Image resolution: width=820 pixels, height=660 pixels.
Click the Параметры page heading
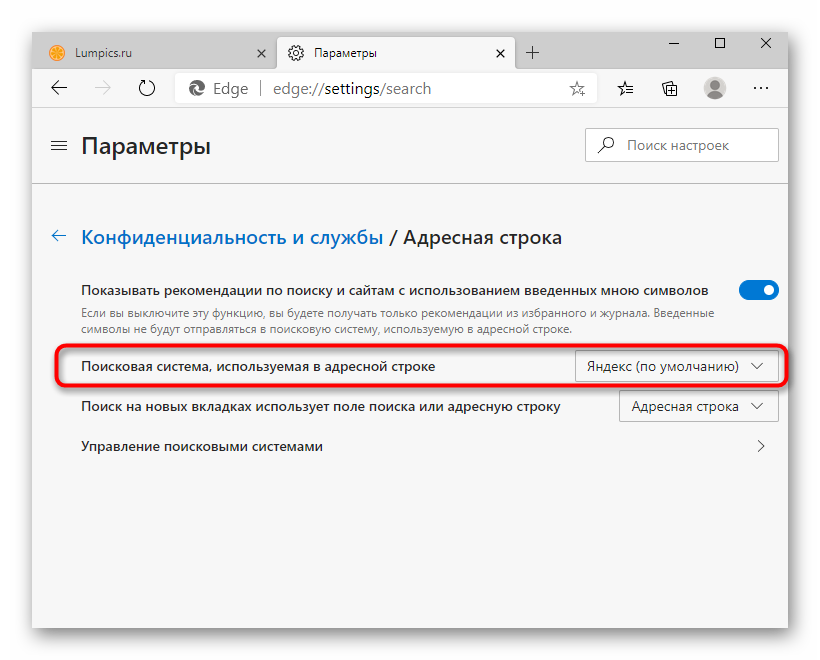pyautogui.click(x=146, y=146)
